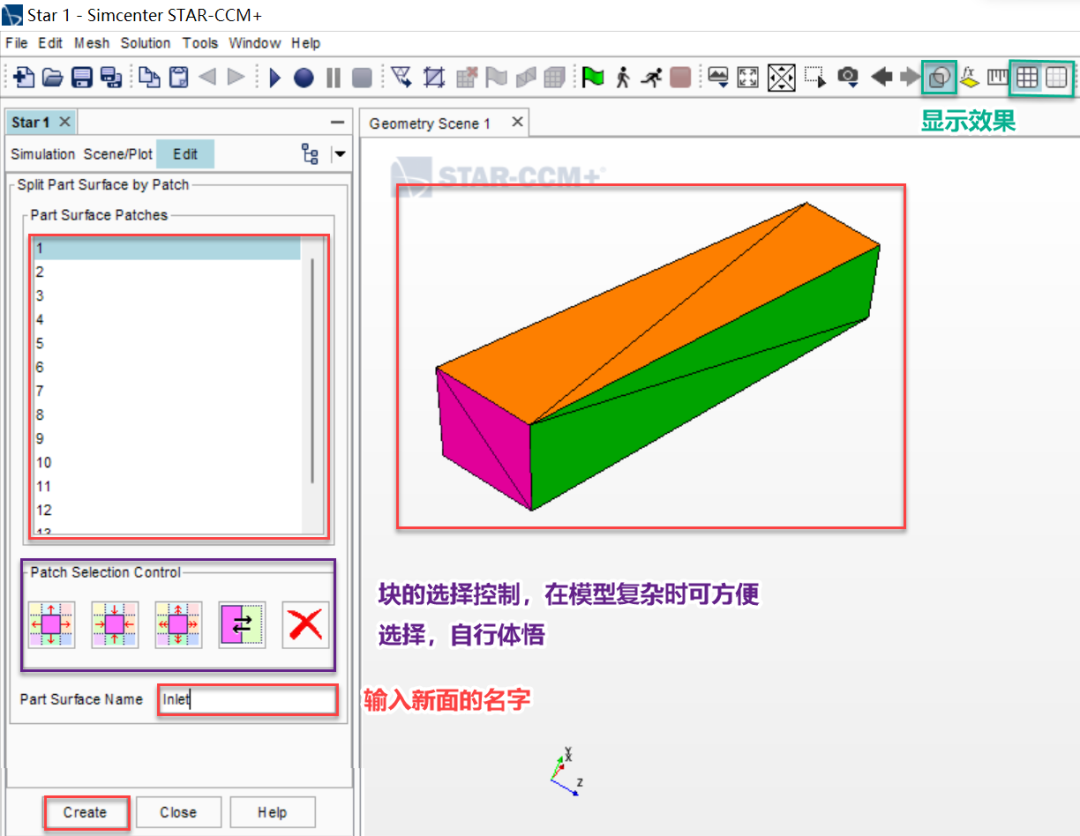
Task: Close the Star 1 panel tab
Action: pos(65,122)
